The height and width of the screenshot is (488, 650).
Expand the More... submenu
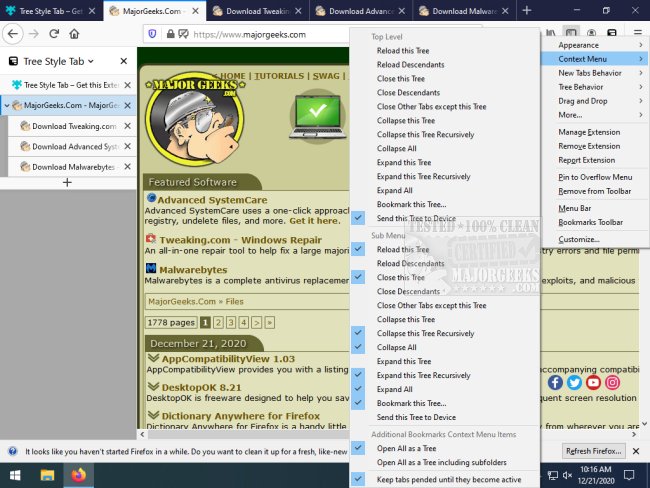click(x=595, y=115)
